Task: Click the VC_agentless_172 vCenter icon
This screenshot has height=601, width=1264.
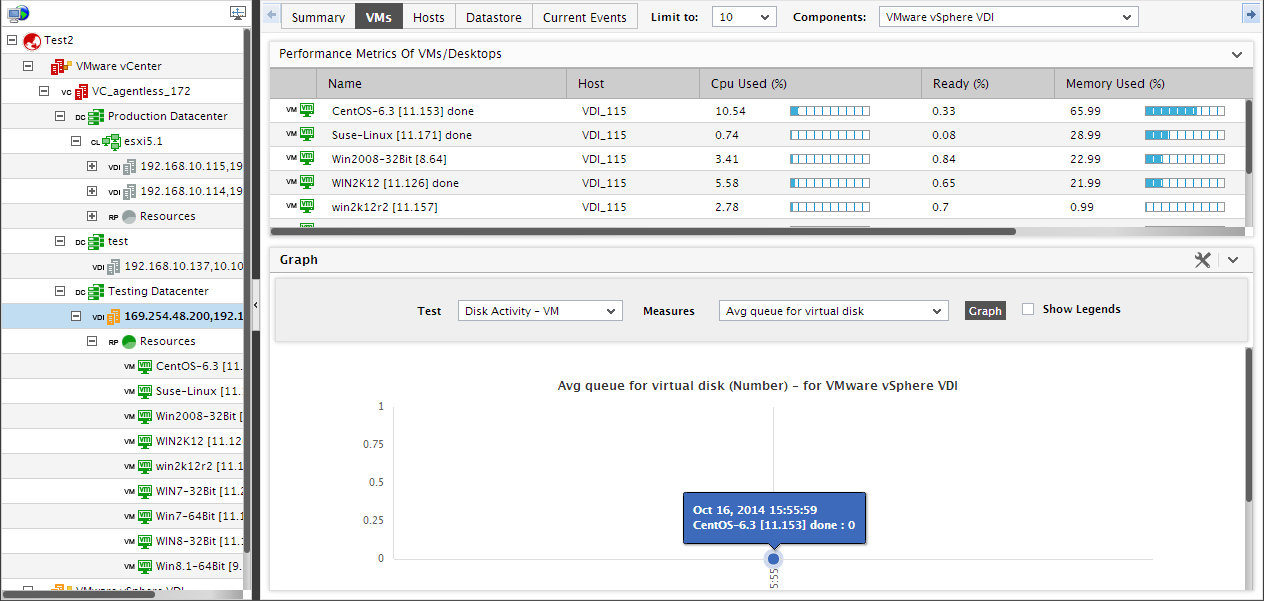Action: click(81, 91)
